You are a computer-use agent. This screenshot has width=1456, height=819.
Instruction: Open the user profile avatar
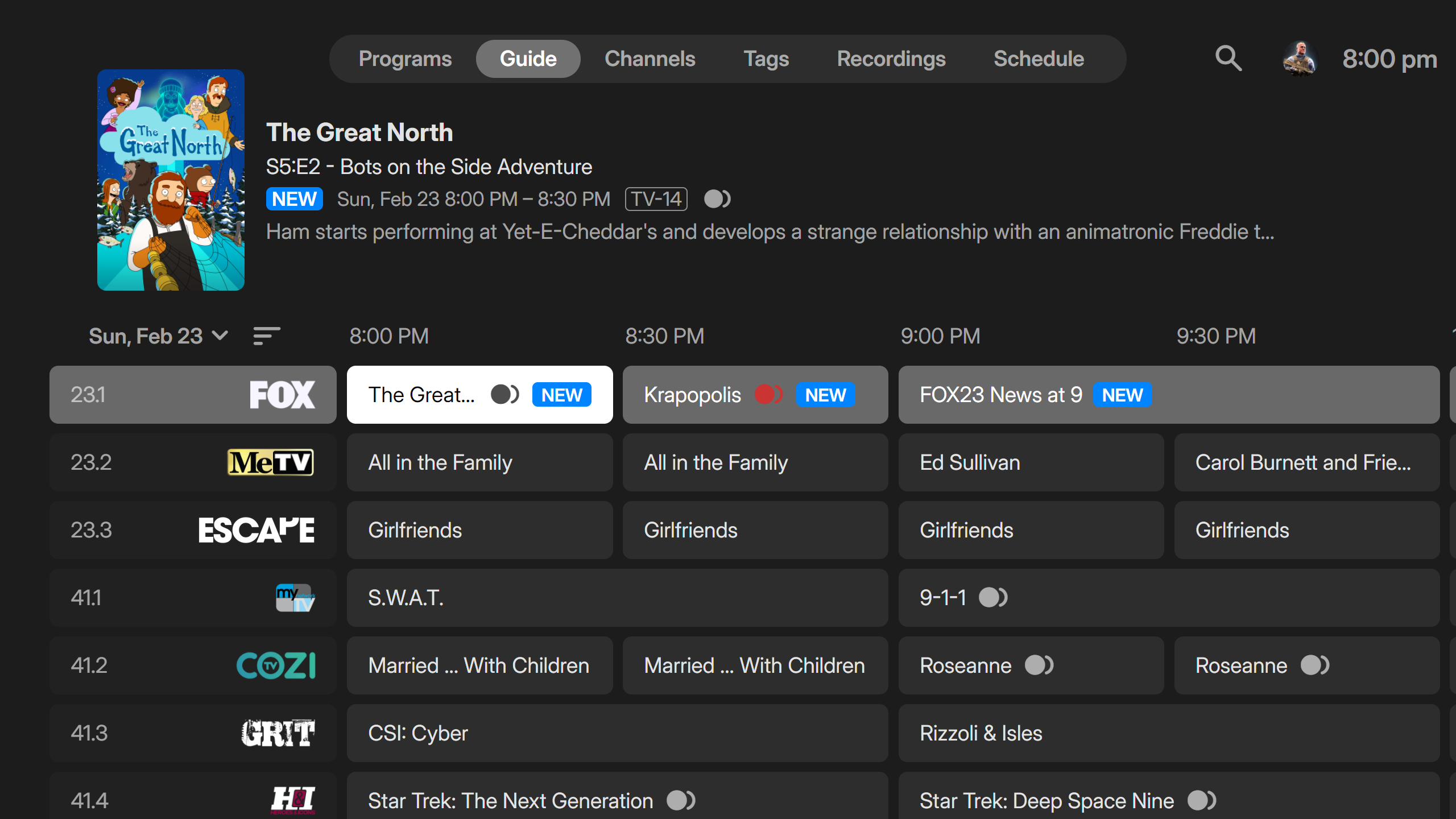click(1300, 59)
